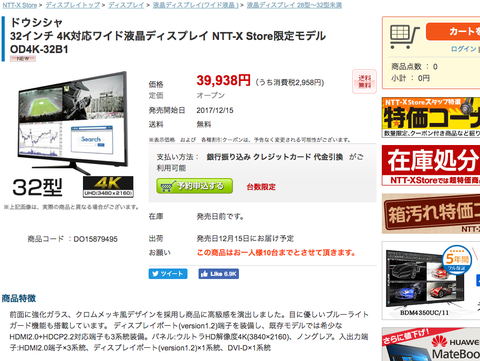Open the 箱汚れ特価 banner
Viewport: 480px width, 361px height.
(431, 214)
